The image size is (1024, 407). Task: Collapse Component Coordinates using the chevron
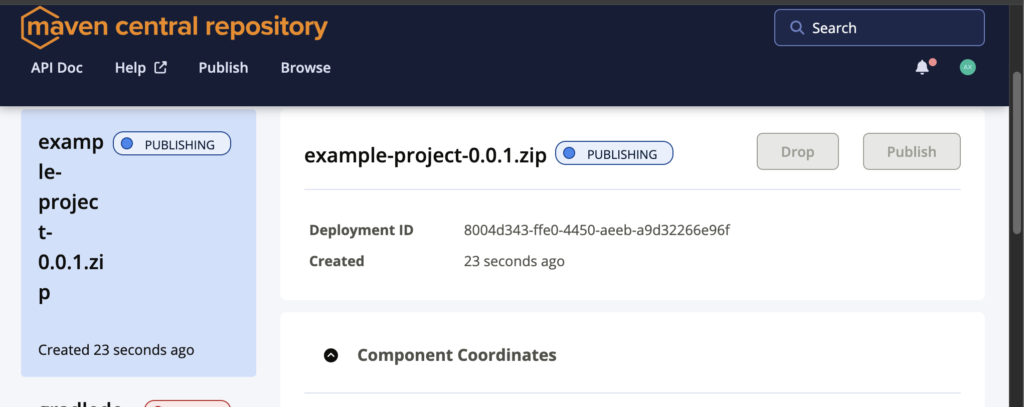pyautogui.click(x=331, y=355)
